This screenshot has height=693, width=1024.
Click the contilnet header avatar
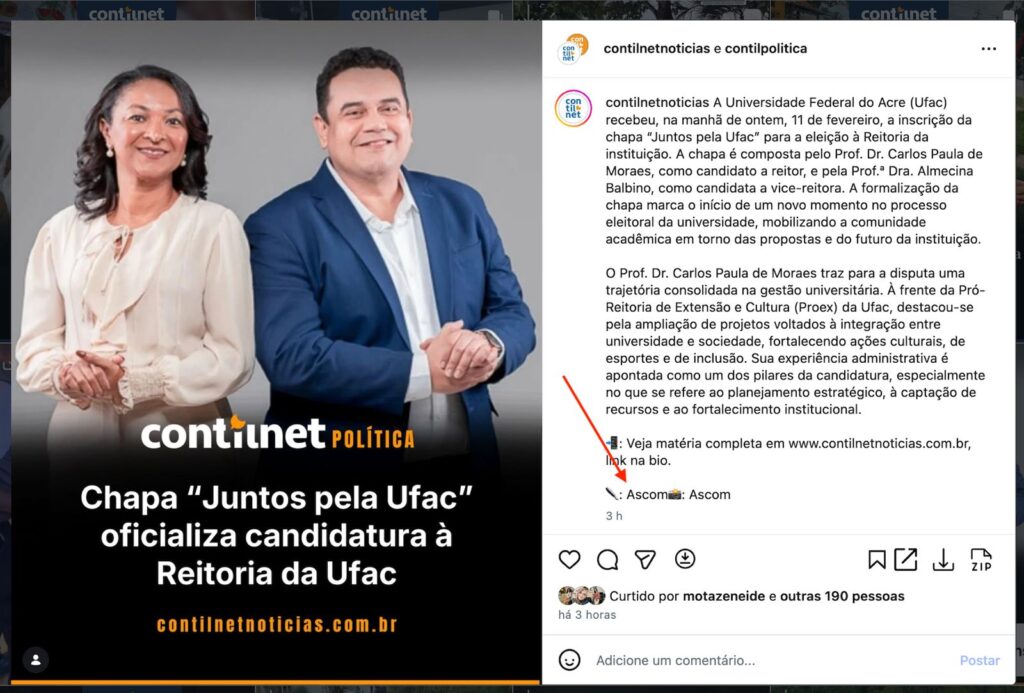click(x=573, y=49)
